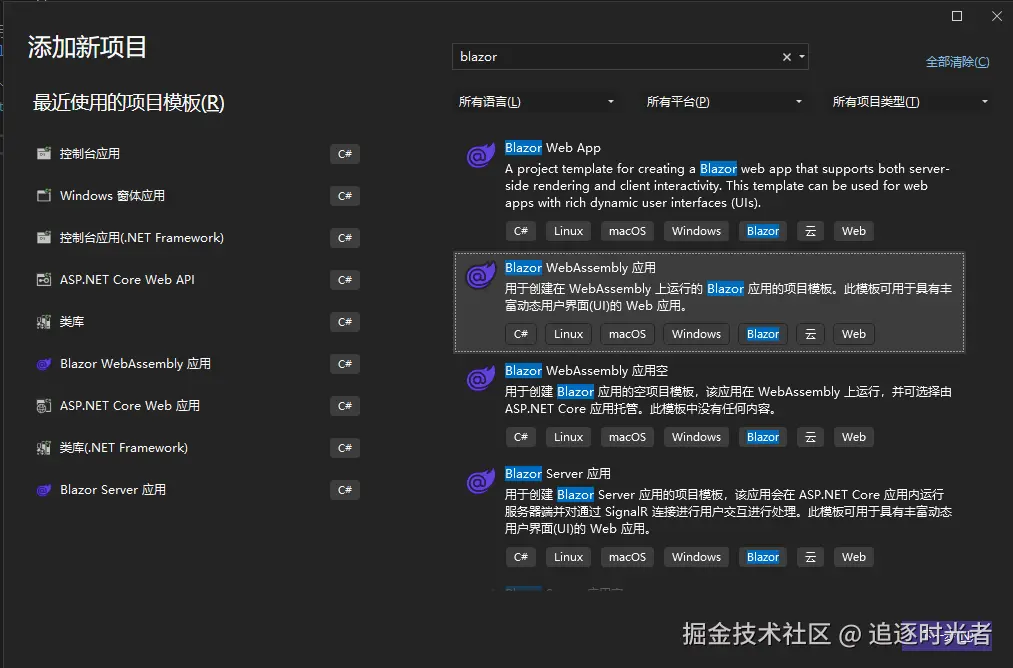Open the 所有平台 filter dropdown
Image resolution: width=1013 pixels, height=668 pixels.
point(724,101)
